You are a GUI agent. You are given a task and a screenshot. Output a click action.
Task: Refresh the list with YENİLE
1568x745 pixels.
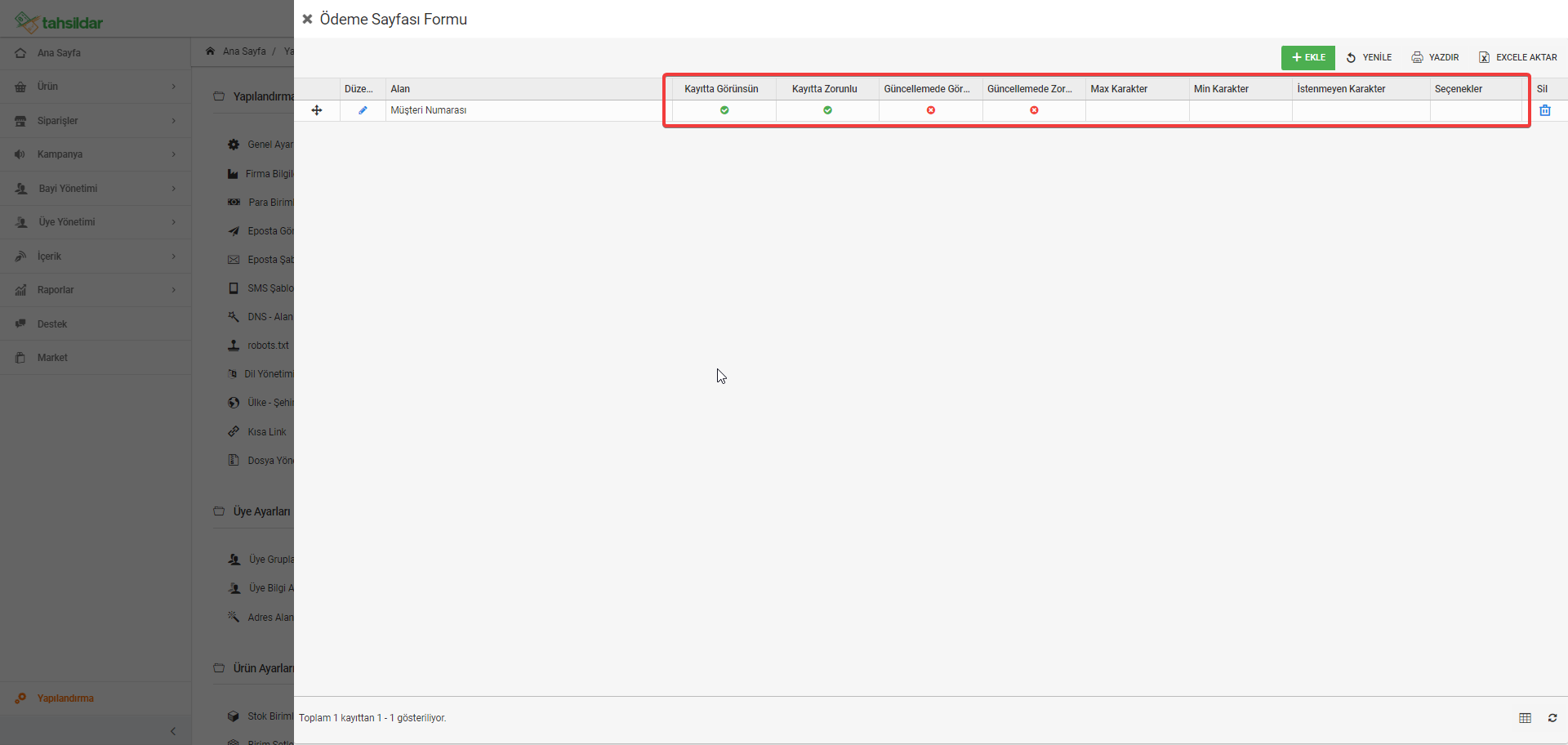pyautogui.click(x=1369, y=57)
